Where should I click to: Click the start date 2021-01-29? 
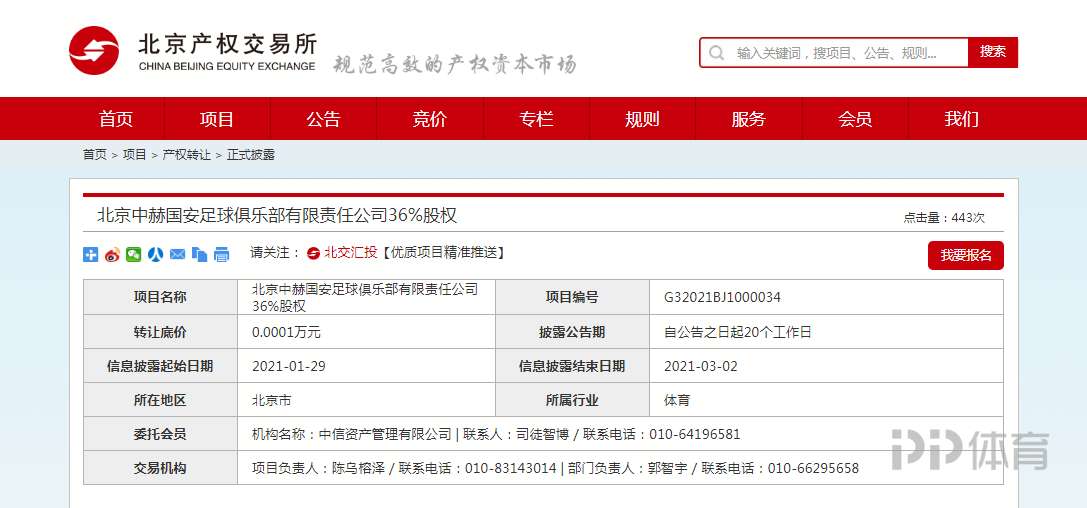(x=288, y=366)
